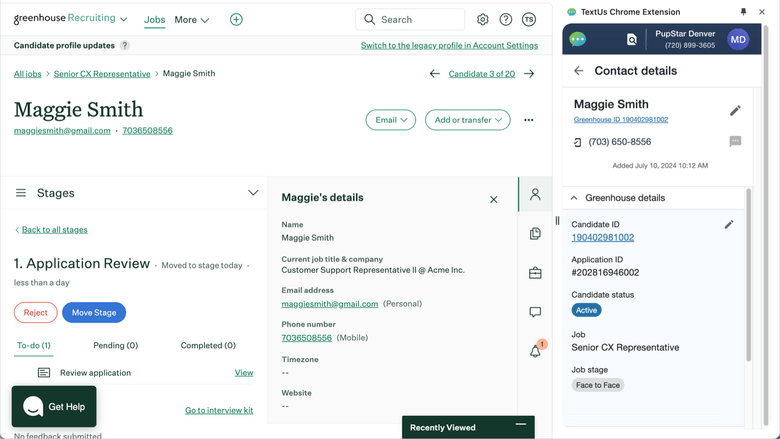Open the help question mark icon
780x439 pixels.
point(505,19)
